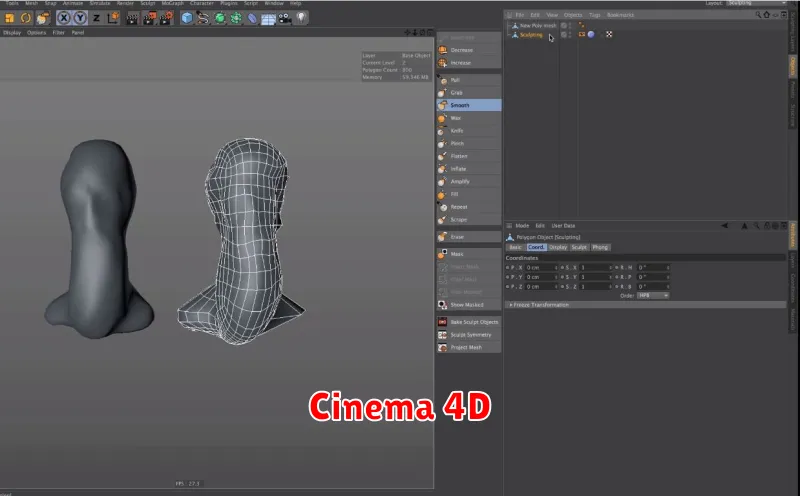
Task: Pick the Amplify sculpt brush
Action: (468, 182)
